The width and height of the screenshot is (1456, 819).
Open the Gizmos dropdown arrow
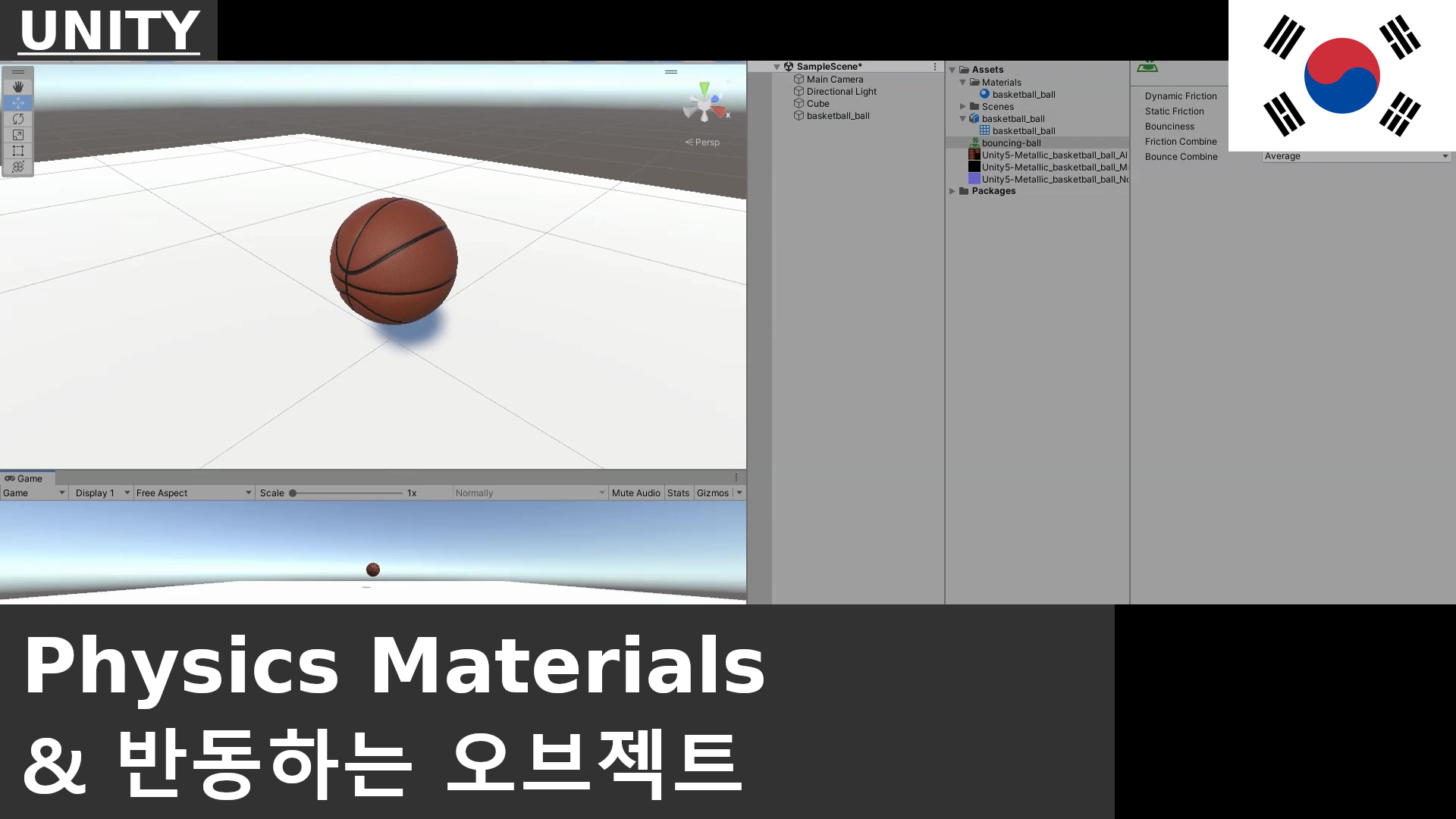click(x=739, y=493)
